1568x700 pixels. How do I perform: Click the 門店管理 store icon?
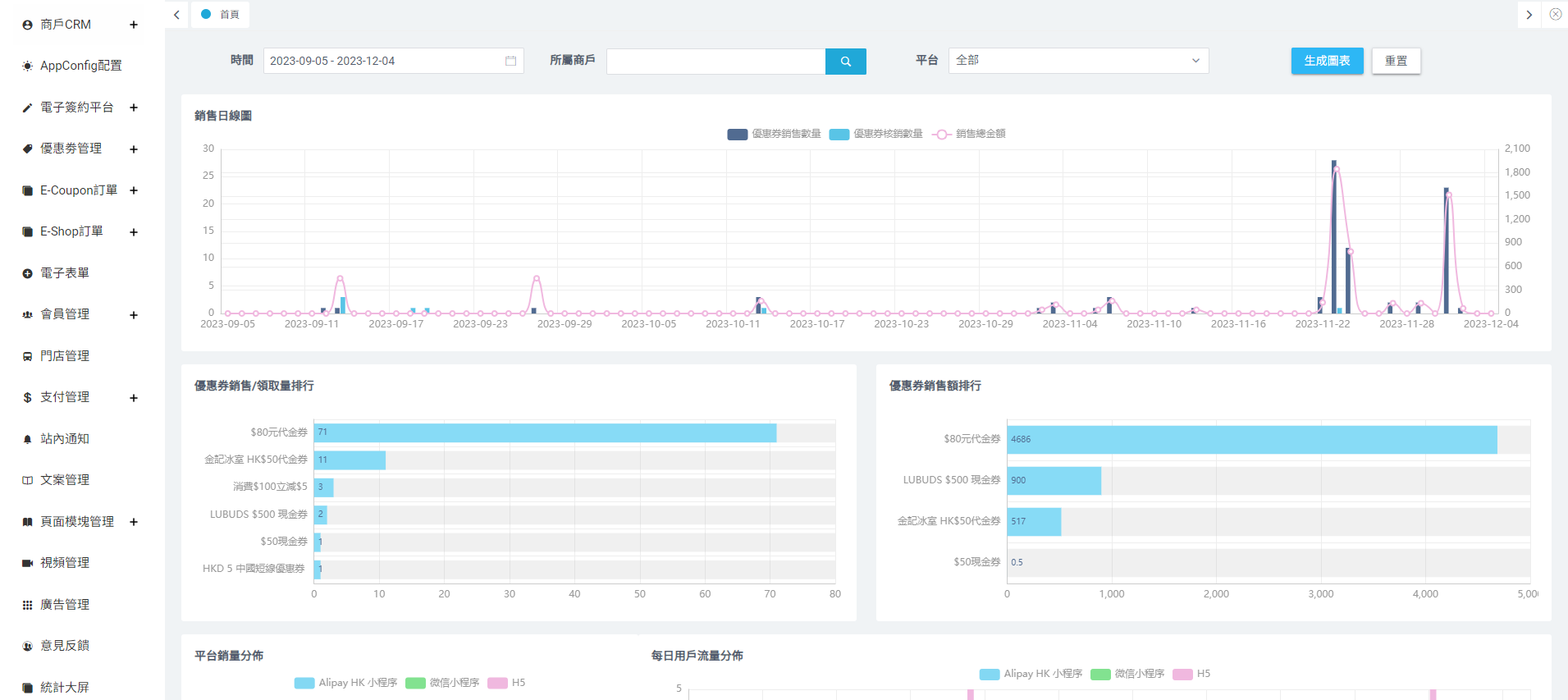[27, 356]
